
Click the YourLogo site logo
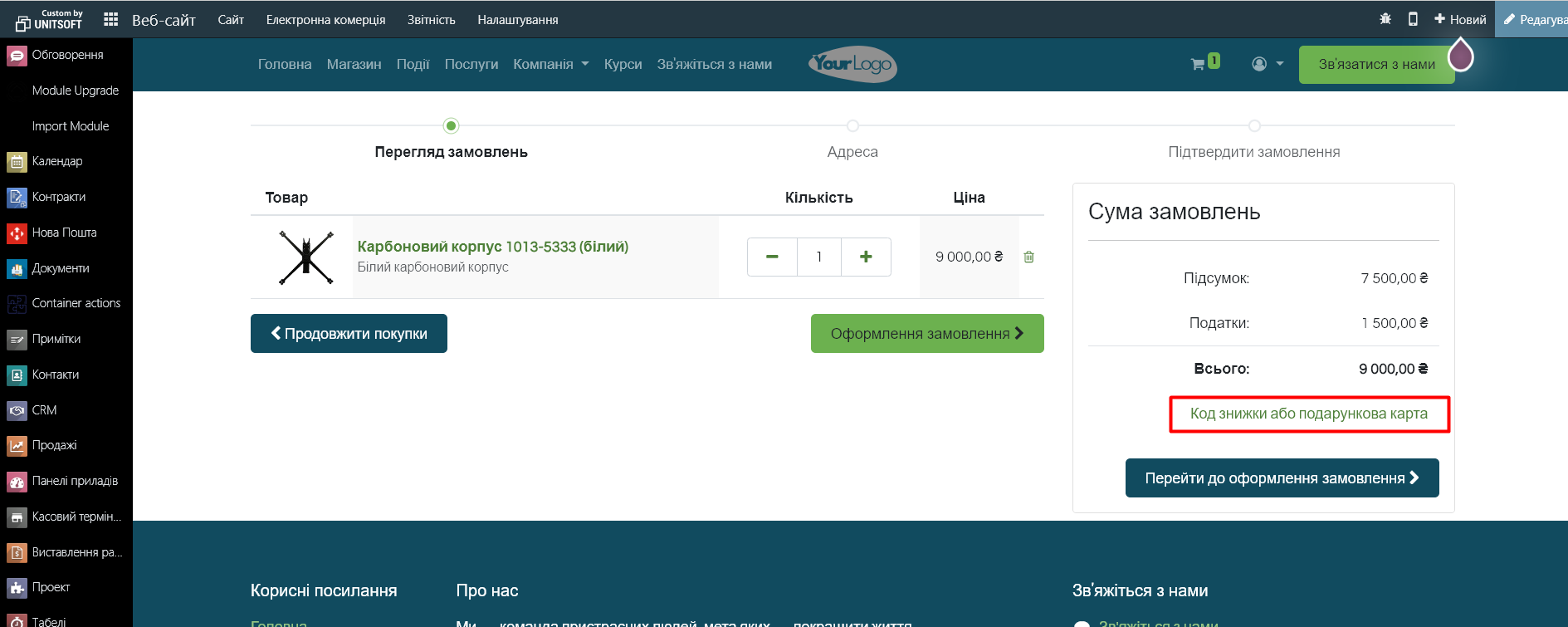(x=852, y=64)
